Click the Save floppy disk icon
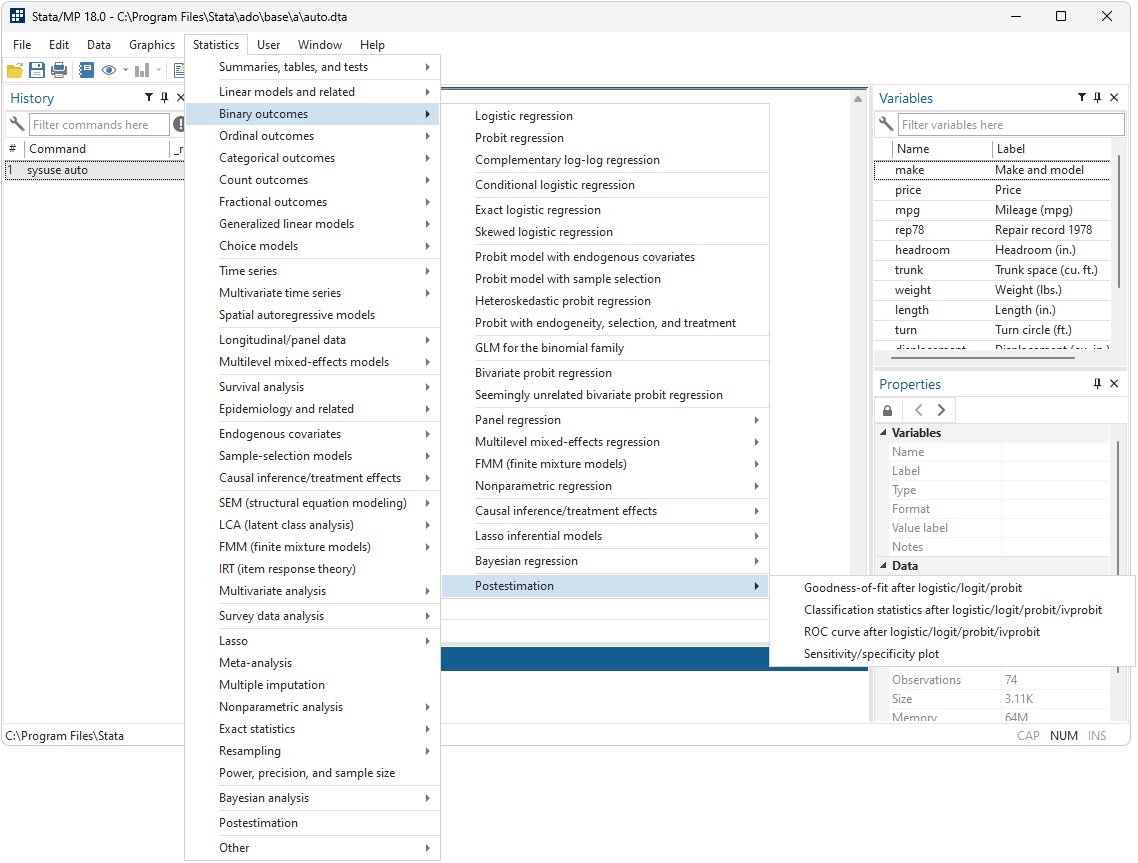The width and height of the screenshot is (1138, 863). [37, 70]
